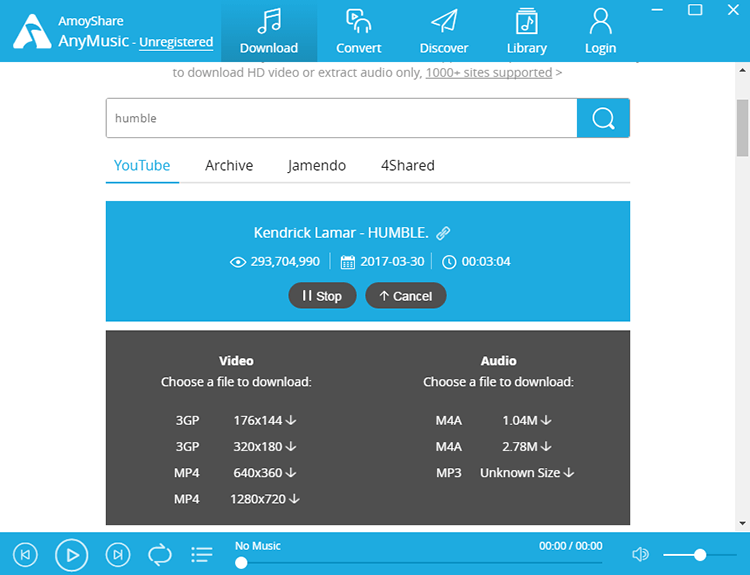Click the scrollbar down arrow
The height and width of the screenshot is (575, 750).
coord(742,523)
